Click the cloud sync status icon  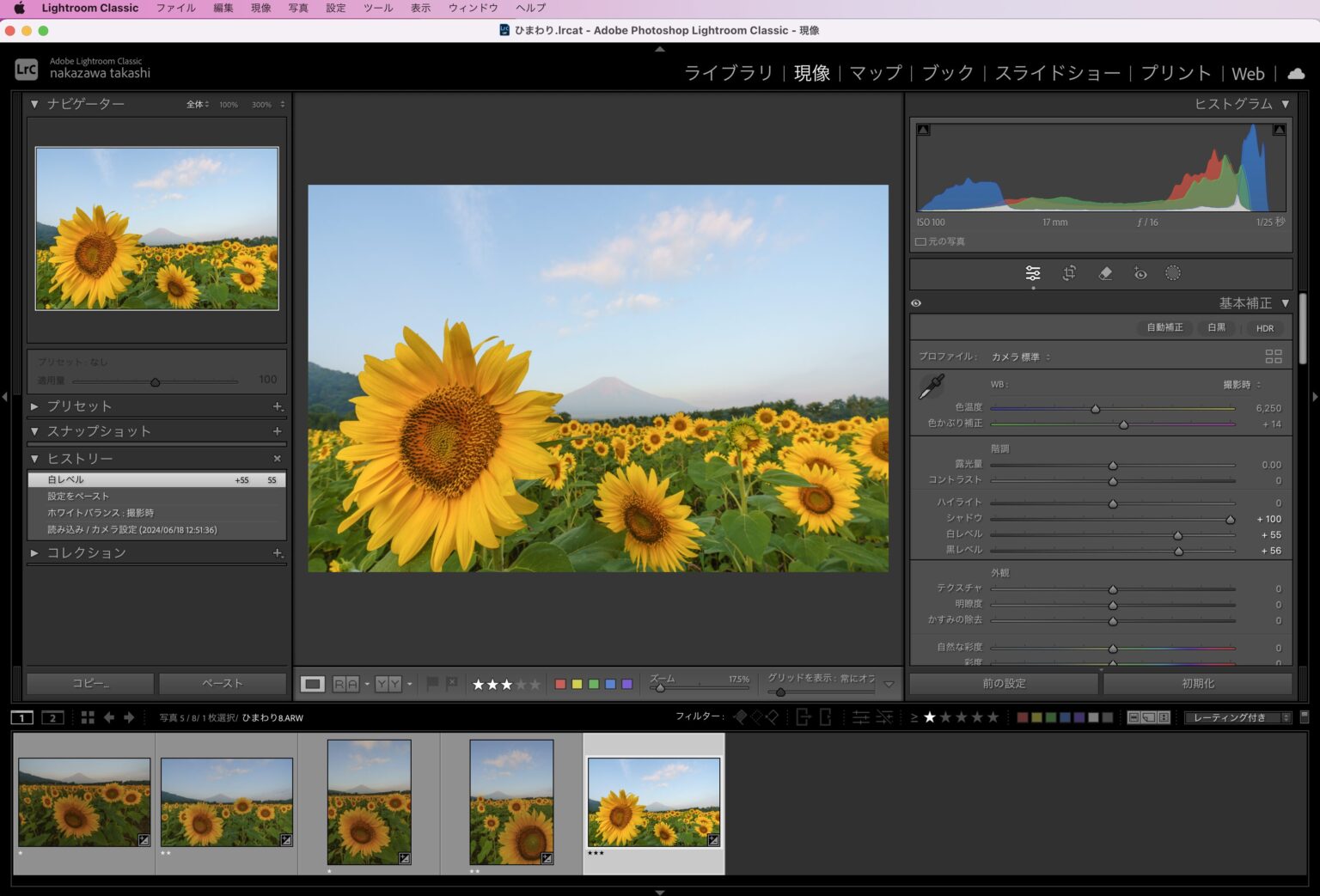(1296, 74)
